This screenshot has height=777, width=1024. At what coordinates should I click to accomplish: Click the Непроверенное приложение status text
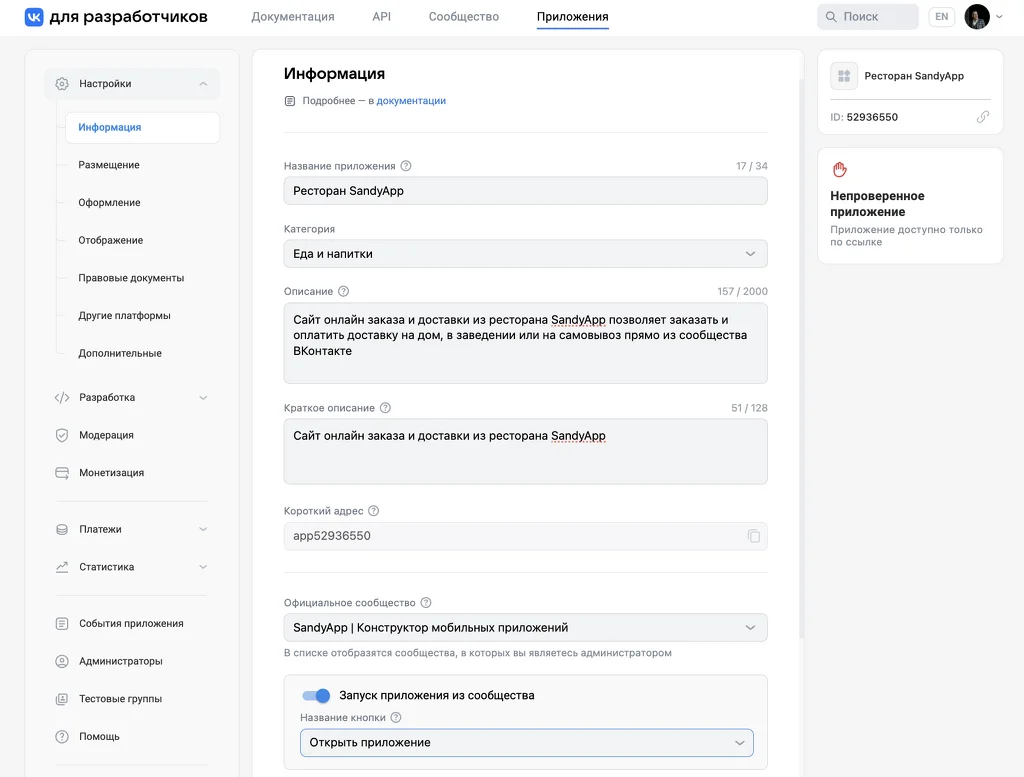877,204
